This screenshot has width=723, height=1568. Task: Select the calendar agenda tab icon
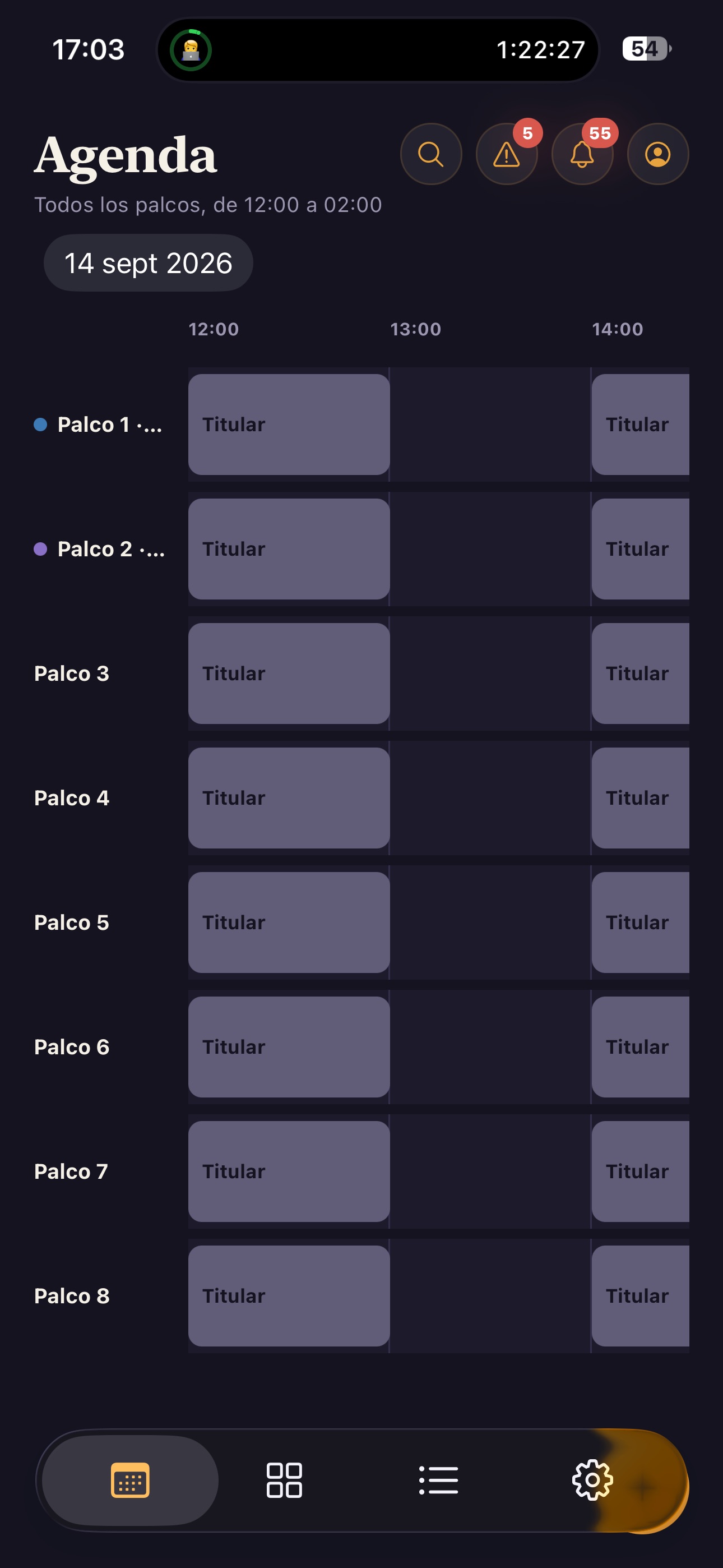tap(130, 1480)
